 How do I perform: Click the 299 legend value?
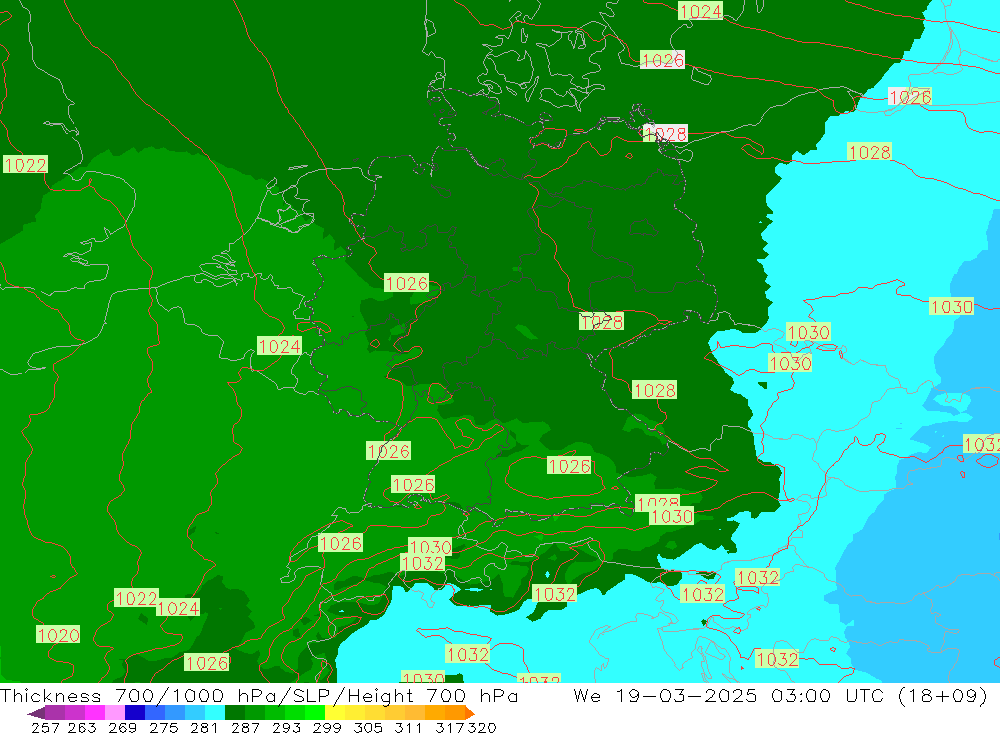coord(327,727)
